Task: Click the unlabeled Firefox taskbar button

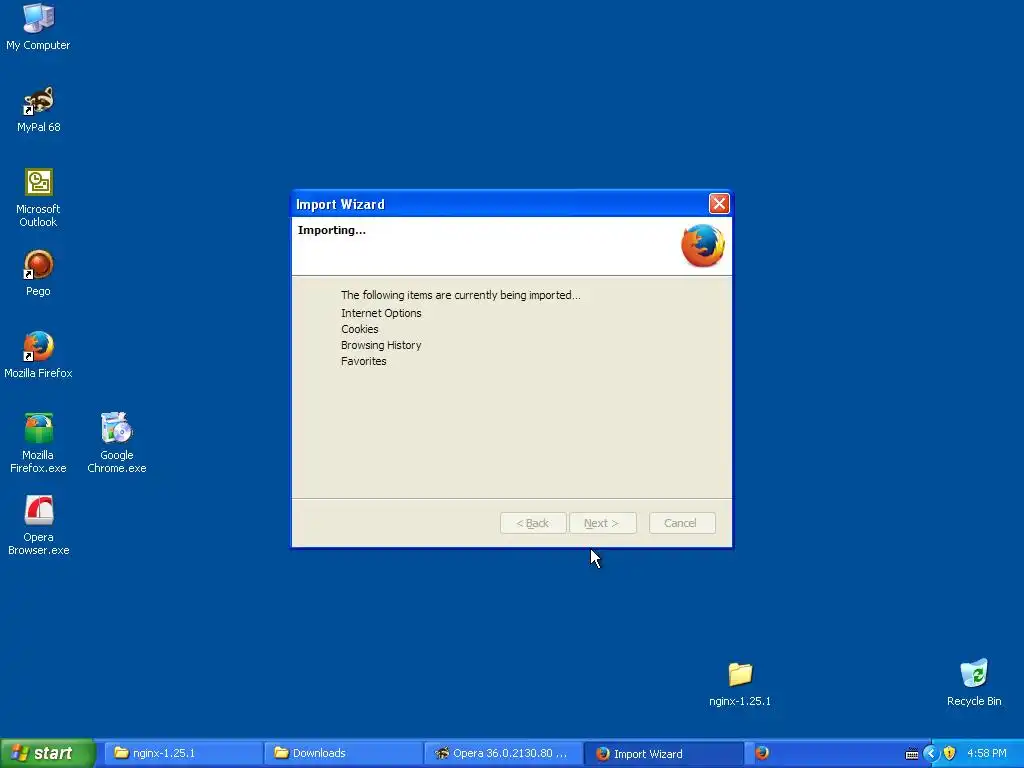Action: pos(762,754)
